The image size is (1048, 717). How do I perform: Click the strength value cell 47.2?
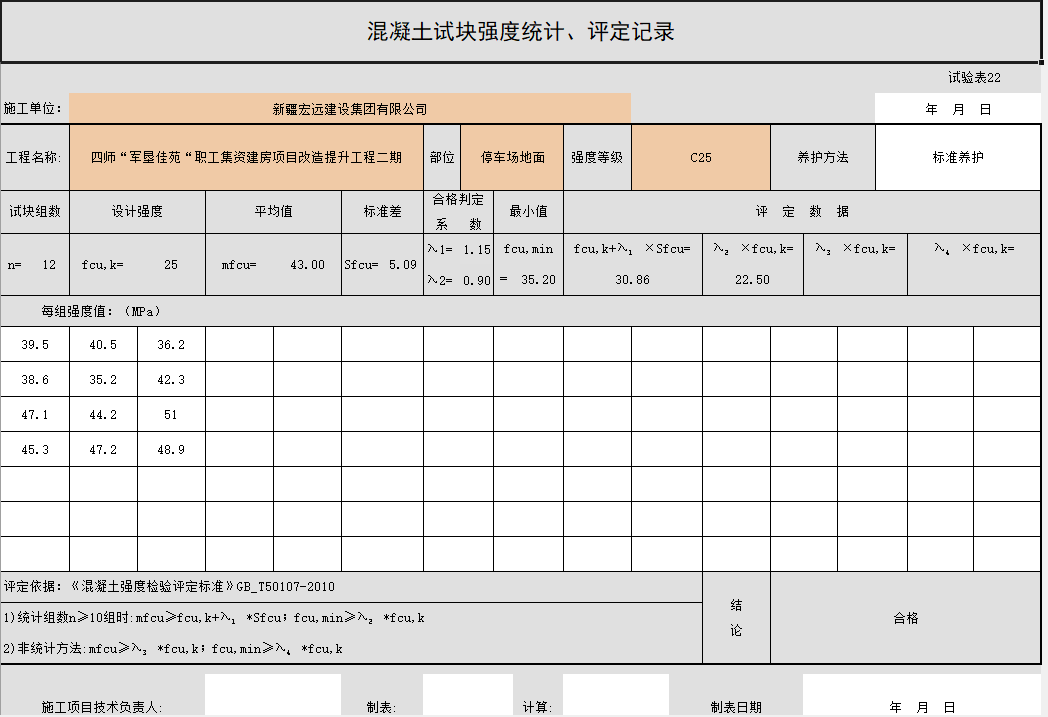coord(103,450)
